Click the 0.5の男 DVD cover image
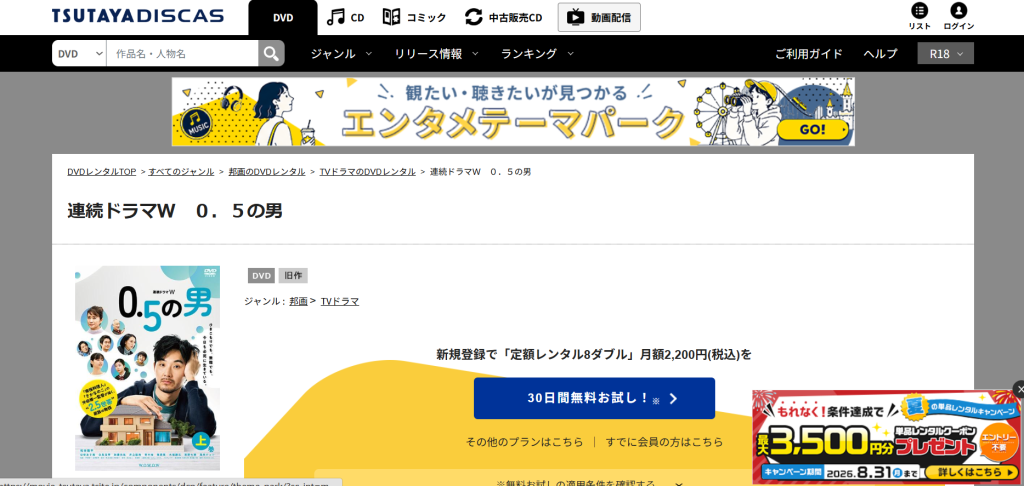Screen dimensions: 1024x486 click(x=148, y=368)
